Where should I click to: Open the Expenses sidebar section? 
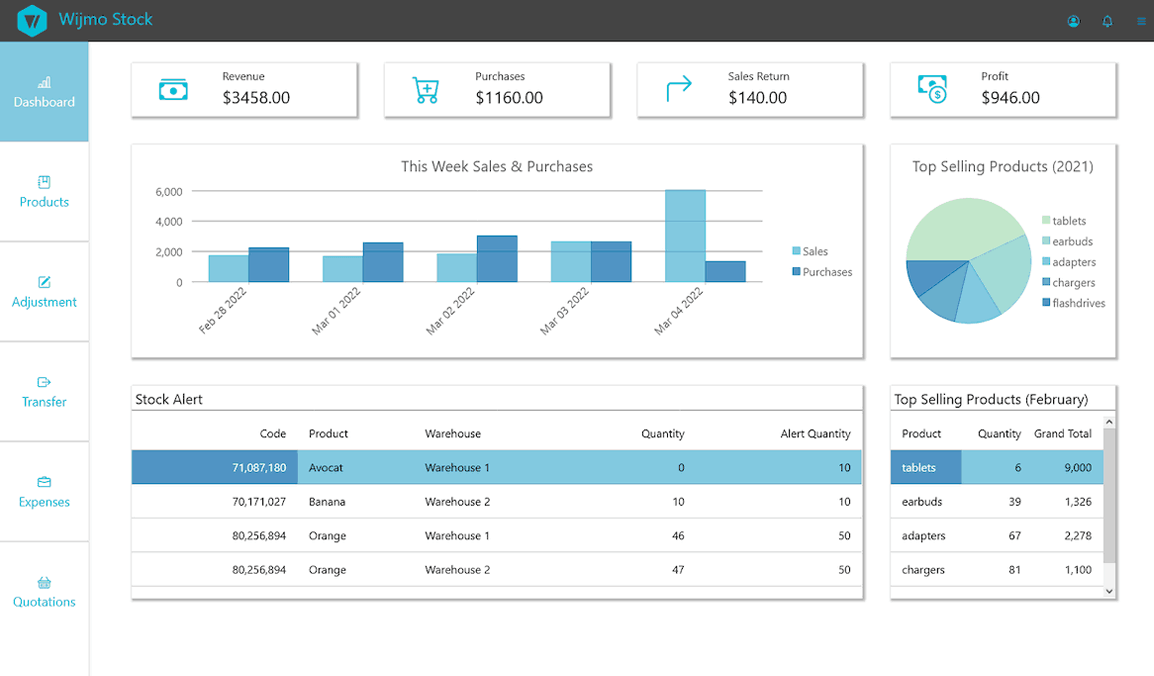pyautogui.click(x=44, y=492)
